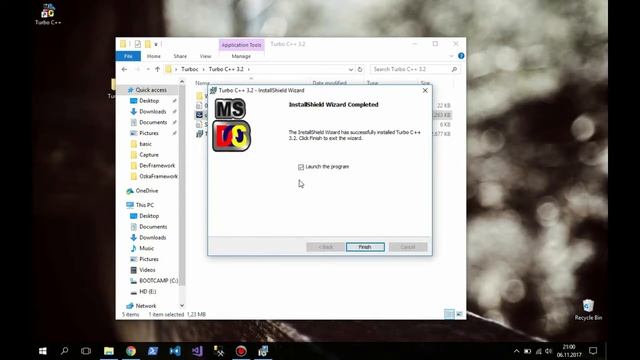Switch to details view layout icon
Viewport: 640px width, 360px height.
pos(449,314)
